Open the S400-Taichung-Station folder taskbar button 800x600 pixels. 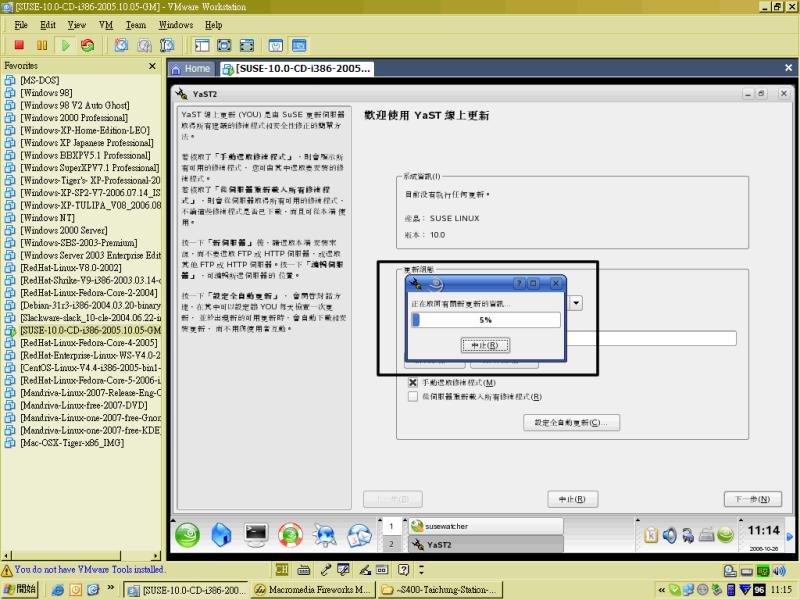[440, 590]
